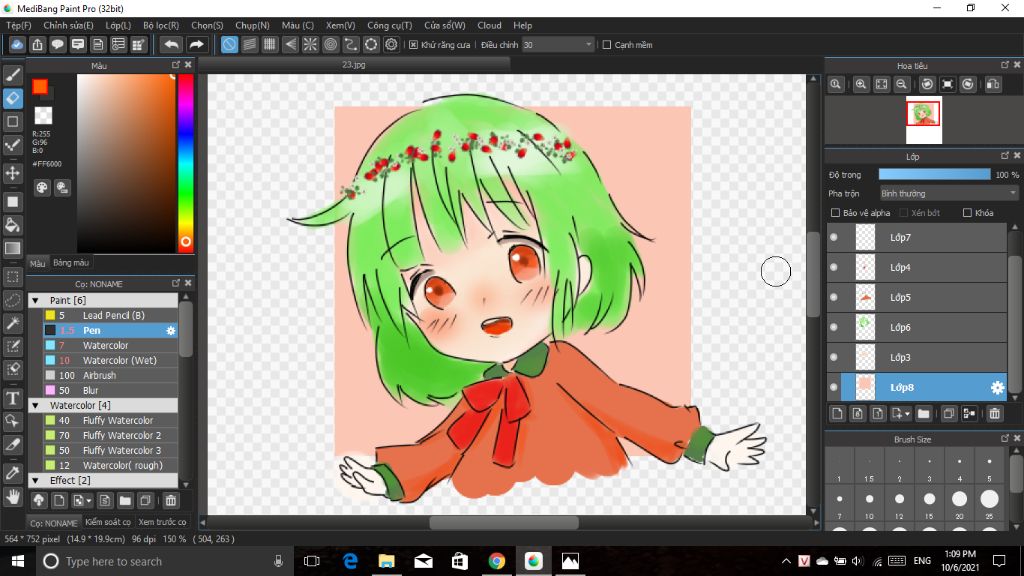
Task: Click the orange foreground color swatch
Action: 40,87
